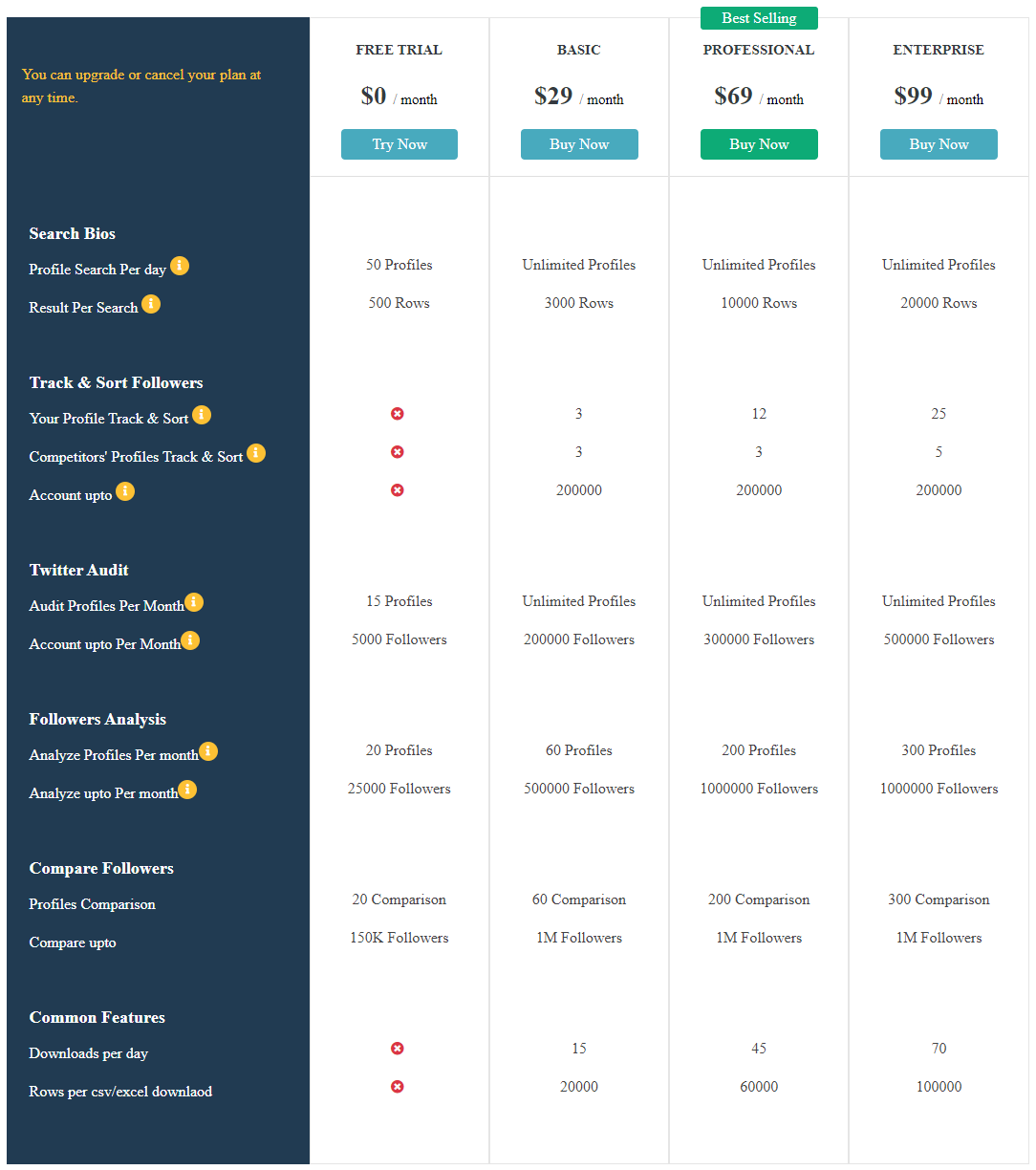Viewport: 1036px width, 1170px height.
Task: Click info icon beside Account upto
Action: click(125, 491)
